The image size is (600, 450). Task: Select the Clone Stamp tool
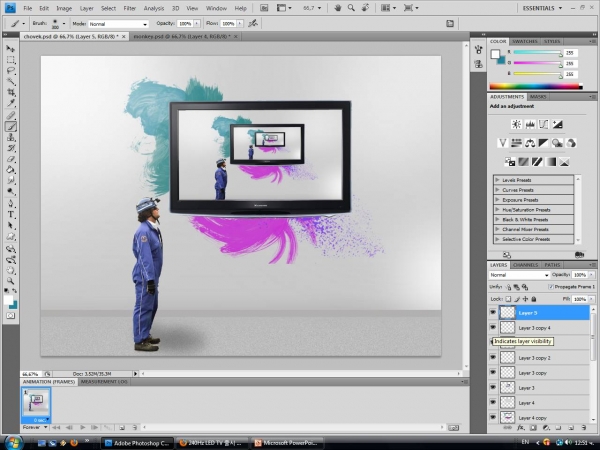[11, 137]
